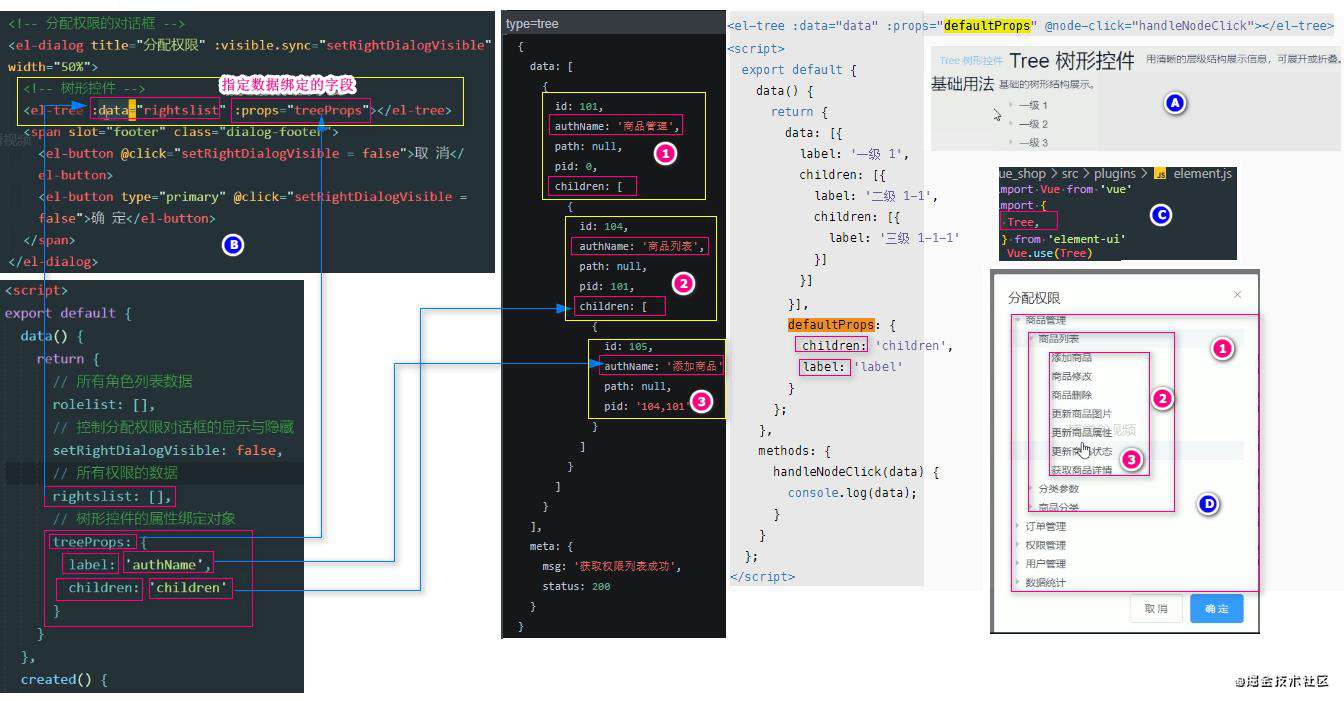Image resolution: width=1344 pixels, height=701 pixels.
Task: Select the 用户管理 tree item
Action: tap(1045, 564)
